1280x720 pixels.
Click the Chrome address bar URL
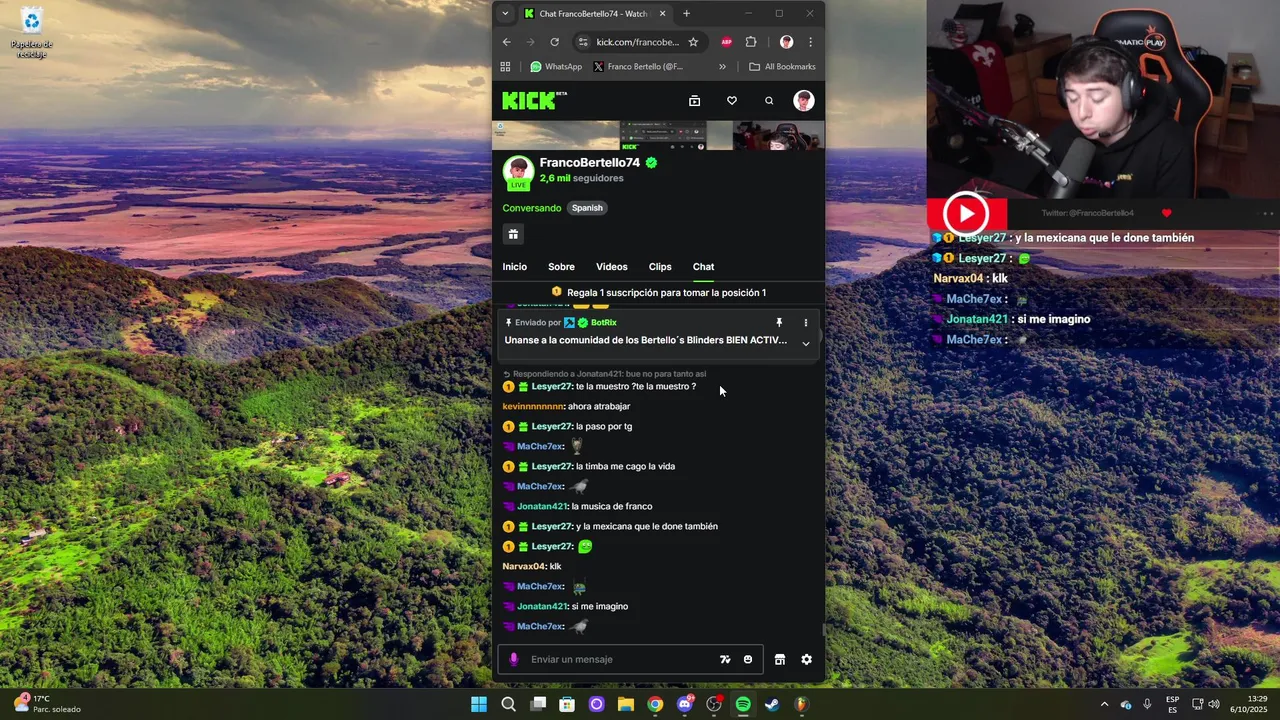(638, 42)
